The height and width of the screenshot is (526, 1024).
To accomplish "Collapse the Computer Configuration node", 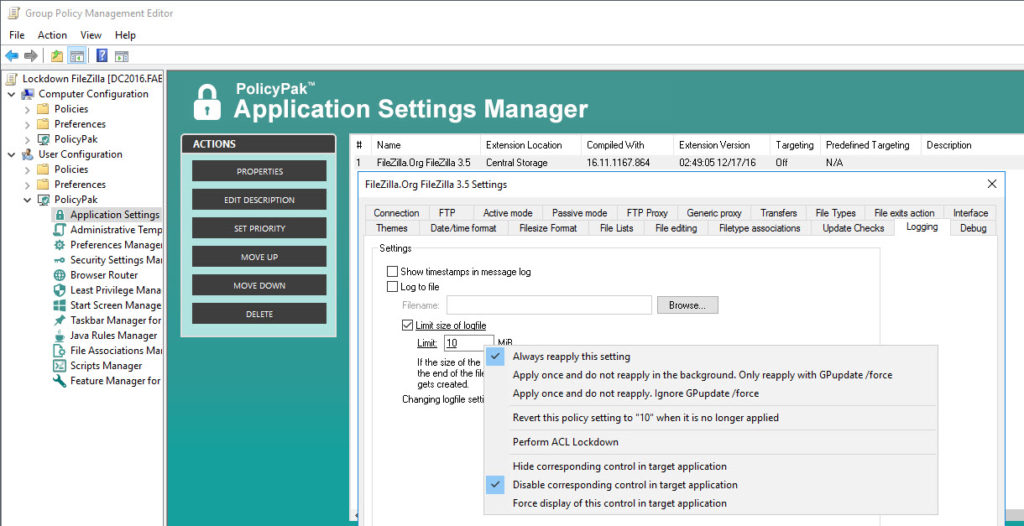I will [x=12, y=94].
